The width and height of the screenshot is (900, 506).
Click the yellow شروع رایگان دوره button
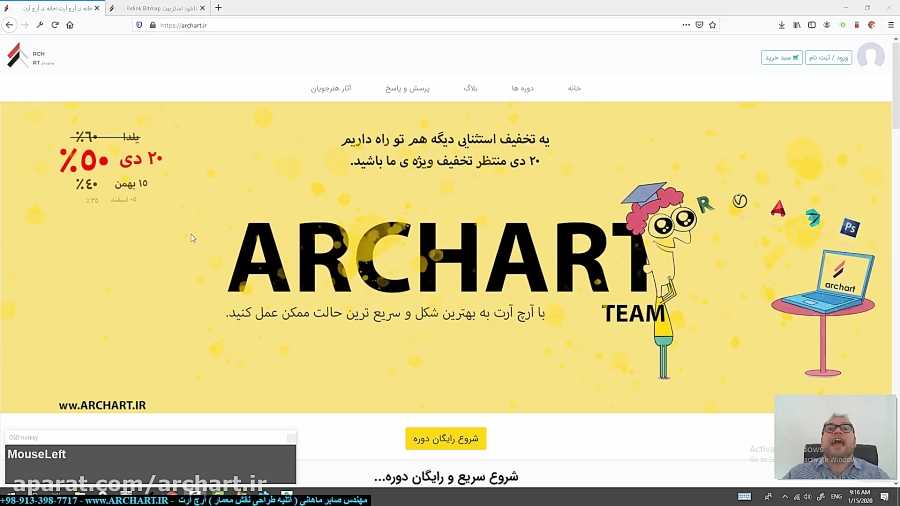[446, 438]
